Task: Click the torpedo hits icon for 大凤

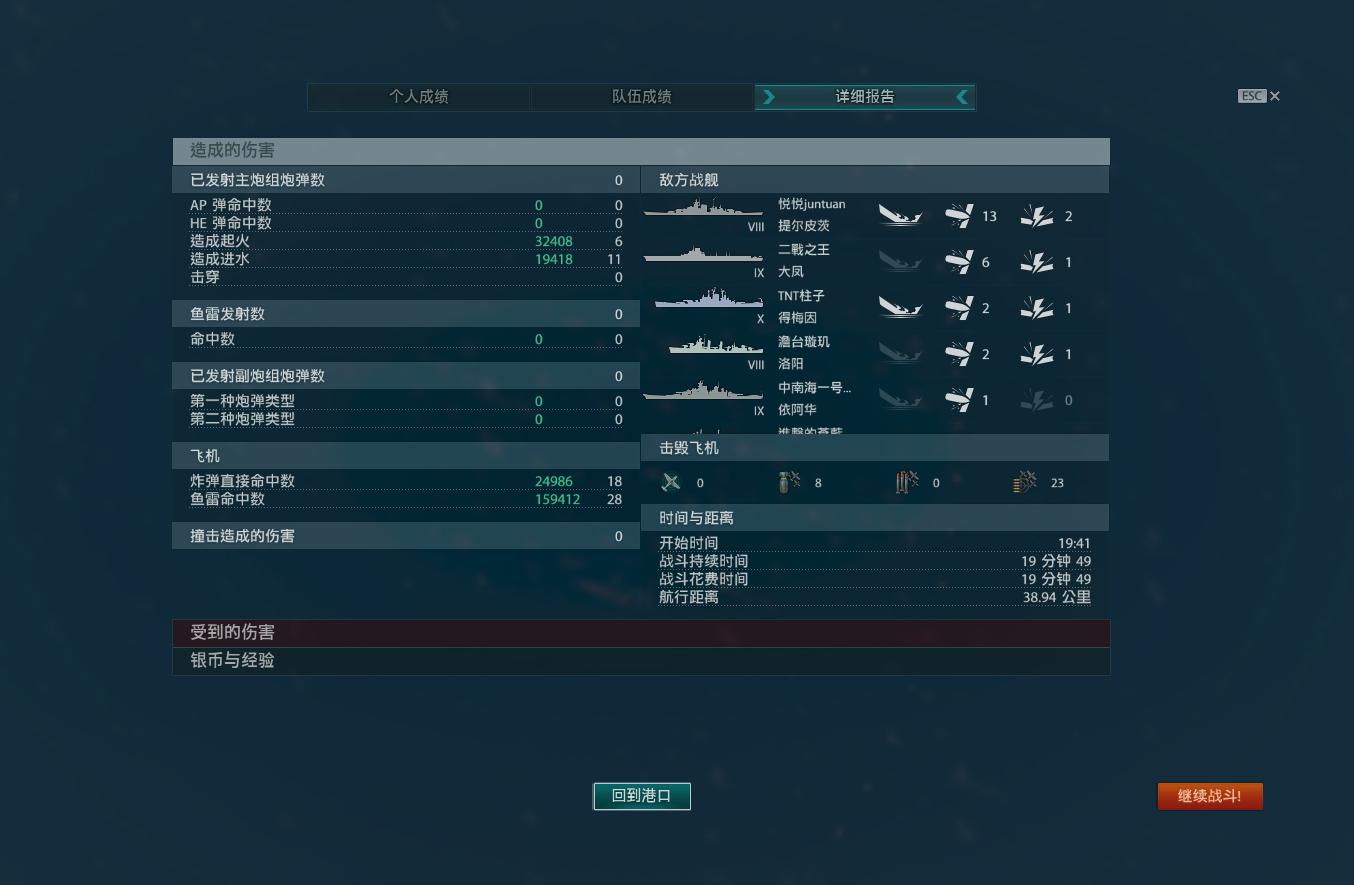Action: 959,262
